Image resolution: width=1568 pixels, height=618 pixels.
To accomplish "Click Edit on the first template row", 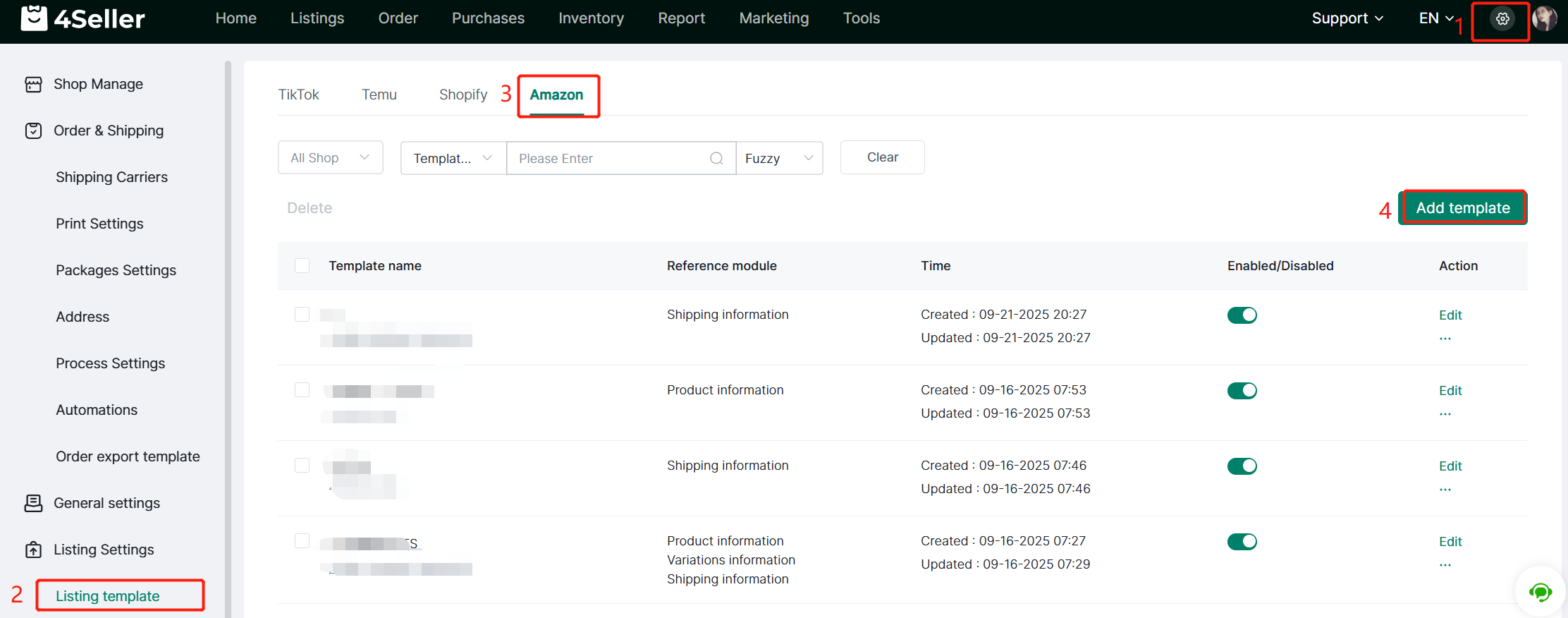I will 1450,315.
